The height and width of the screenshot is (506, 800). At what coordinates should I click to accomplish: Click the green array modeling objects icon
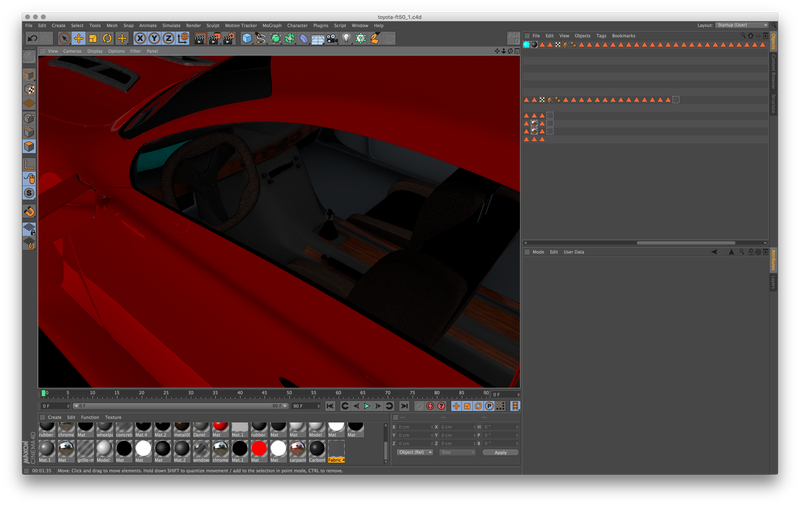(289, 38)
